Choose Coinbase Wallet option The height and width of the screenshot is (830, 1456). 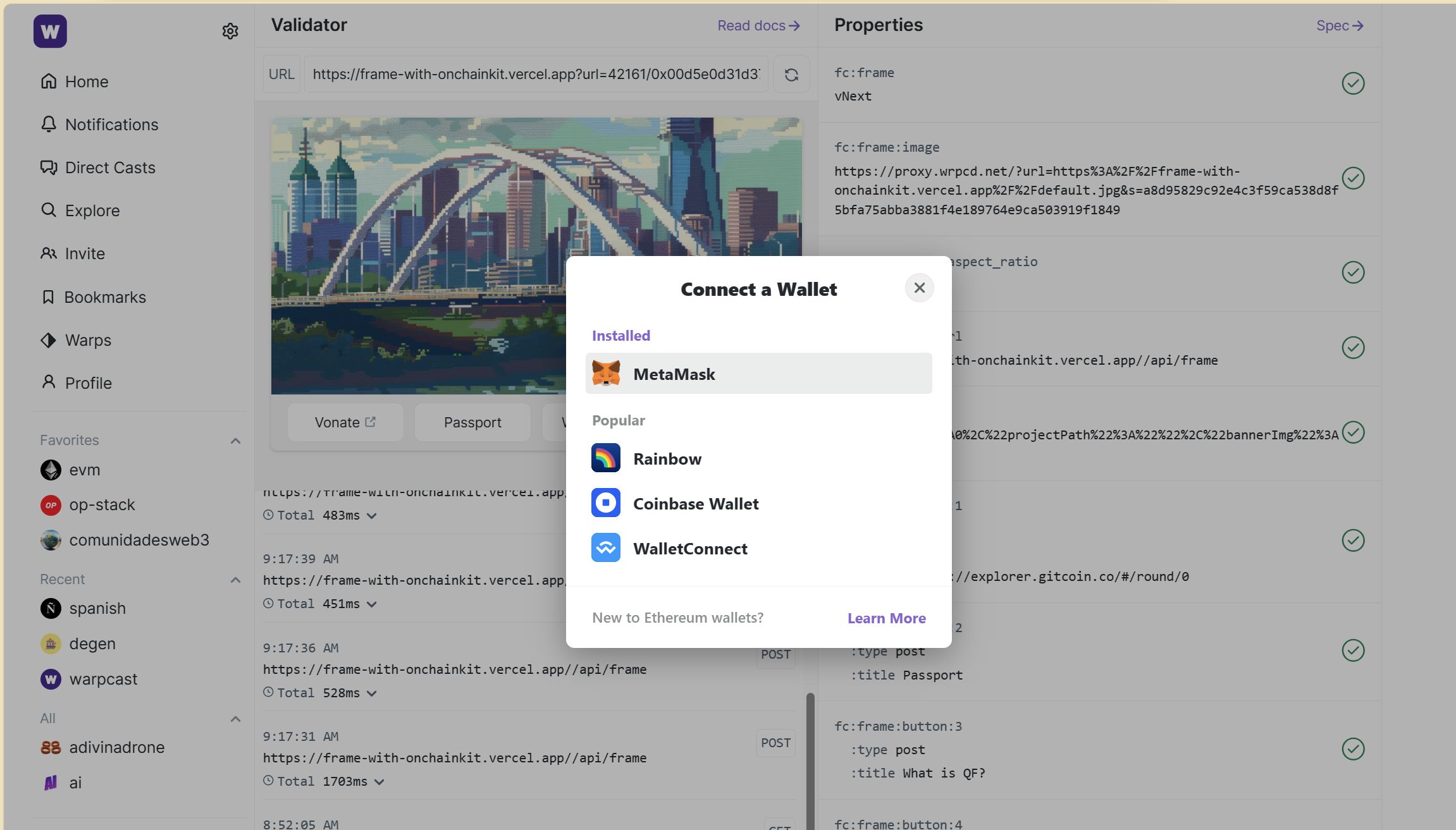pyautogui.click(x=758, y=503)
